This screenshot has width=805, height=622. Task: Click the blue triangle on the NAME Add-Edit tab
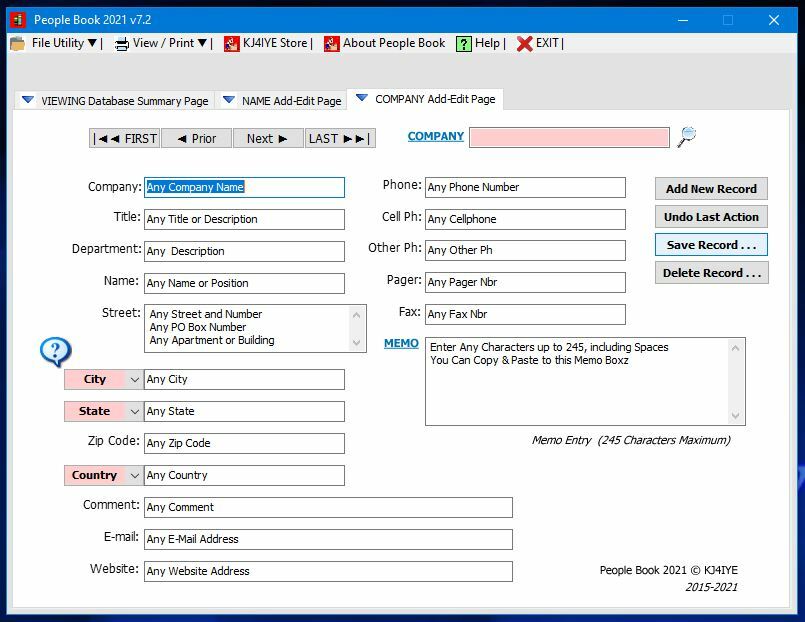point(228,100)
